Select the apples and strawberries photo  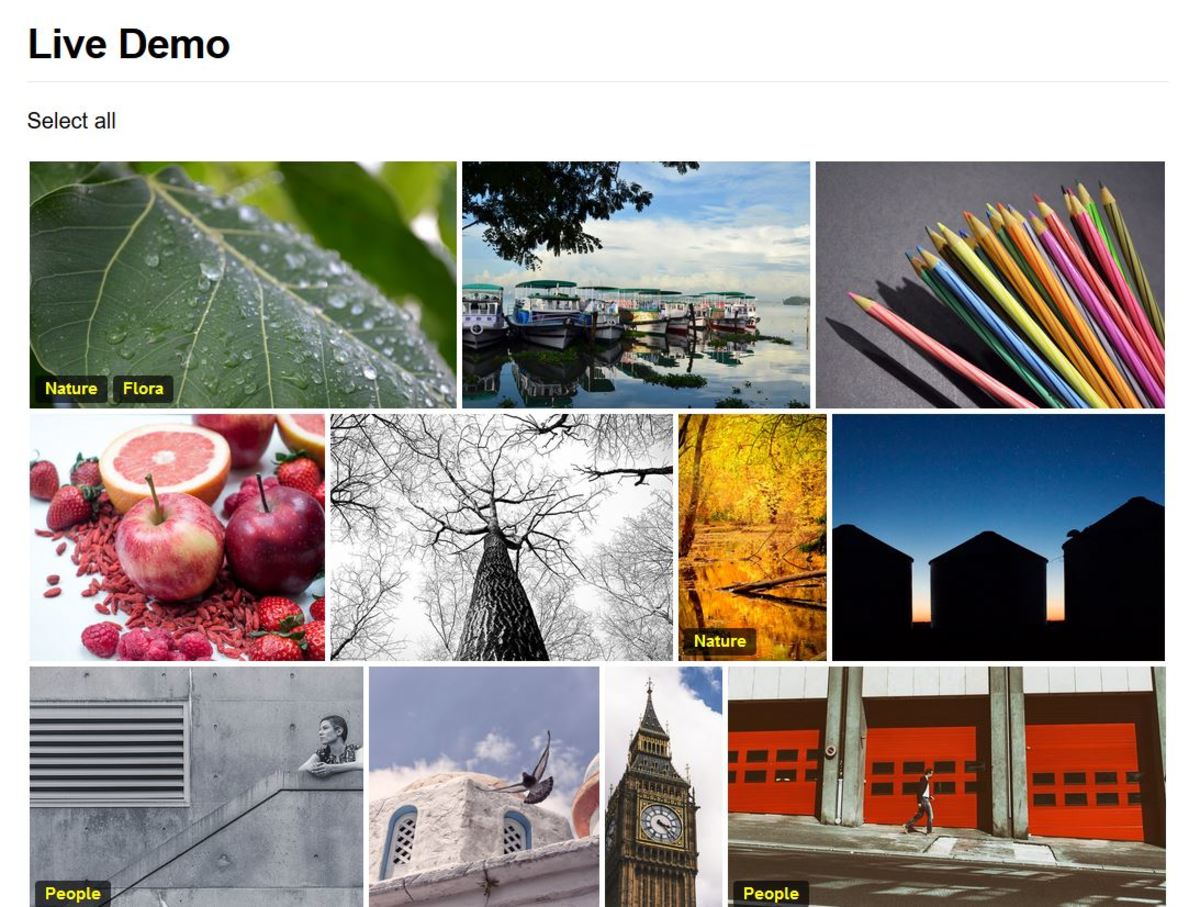coord(177,538)
